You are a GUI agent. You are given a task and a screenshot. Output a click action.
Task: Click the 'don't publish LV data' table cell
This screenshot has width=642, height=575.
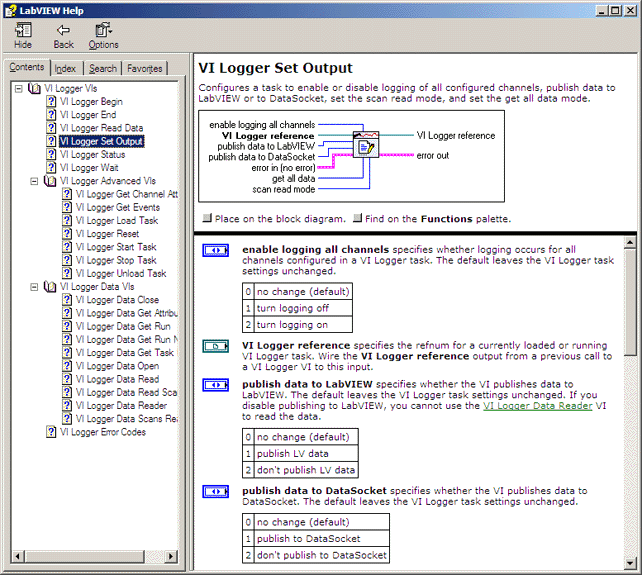coord(306,470)
